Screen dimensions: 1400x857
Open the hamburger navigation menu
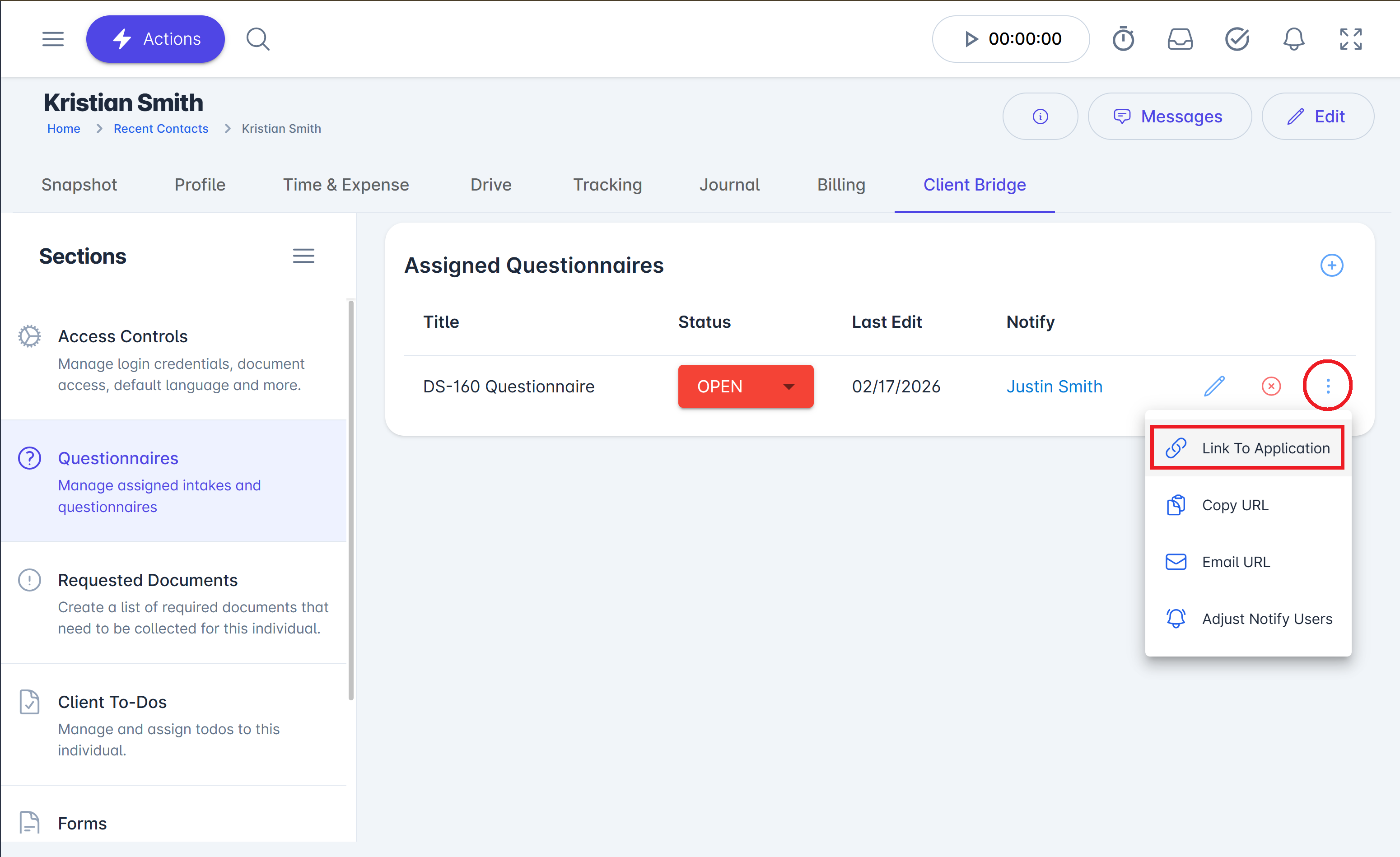click(53, 39)
